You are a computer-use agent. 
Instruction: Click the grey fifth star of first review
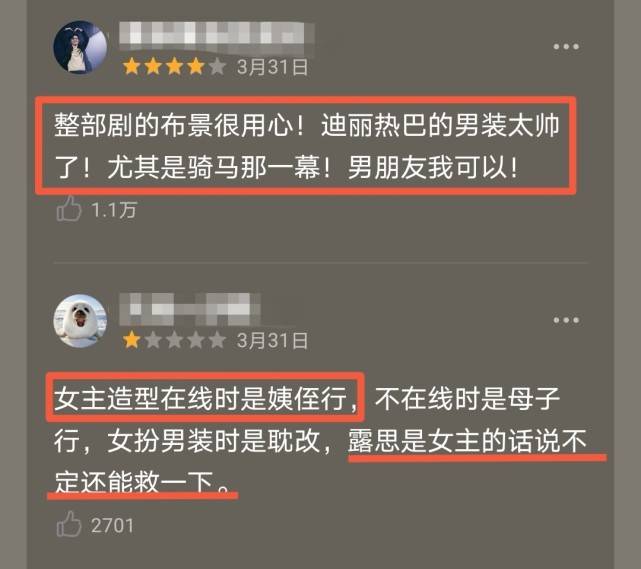click(217, 66)
